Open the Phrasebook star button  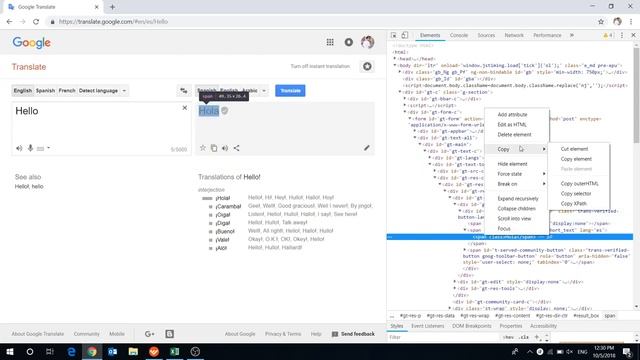[367, 67]
